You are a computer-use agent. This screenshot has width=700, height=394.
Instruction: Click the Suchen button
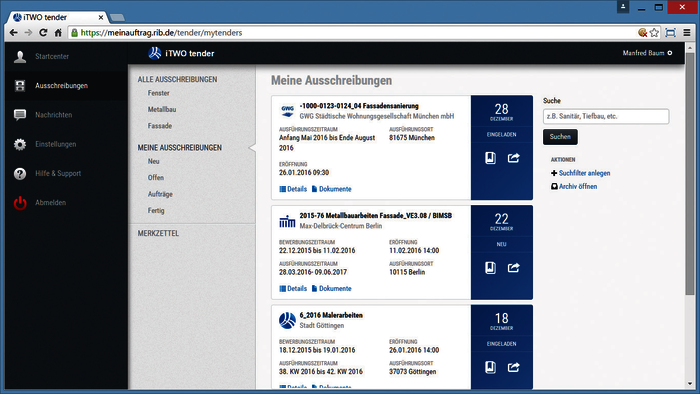(560, 137)
